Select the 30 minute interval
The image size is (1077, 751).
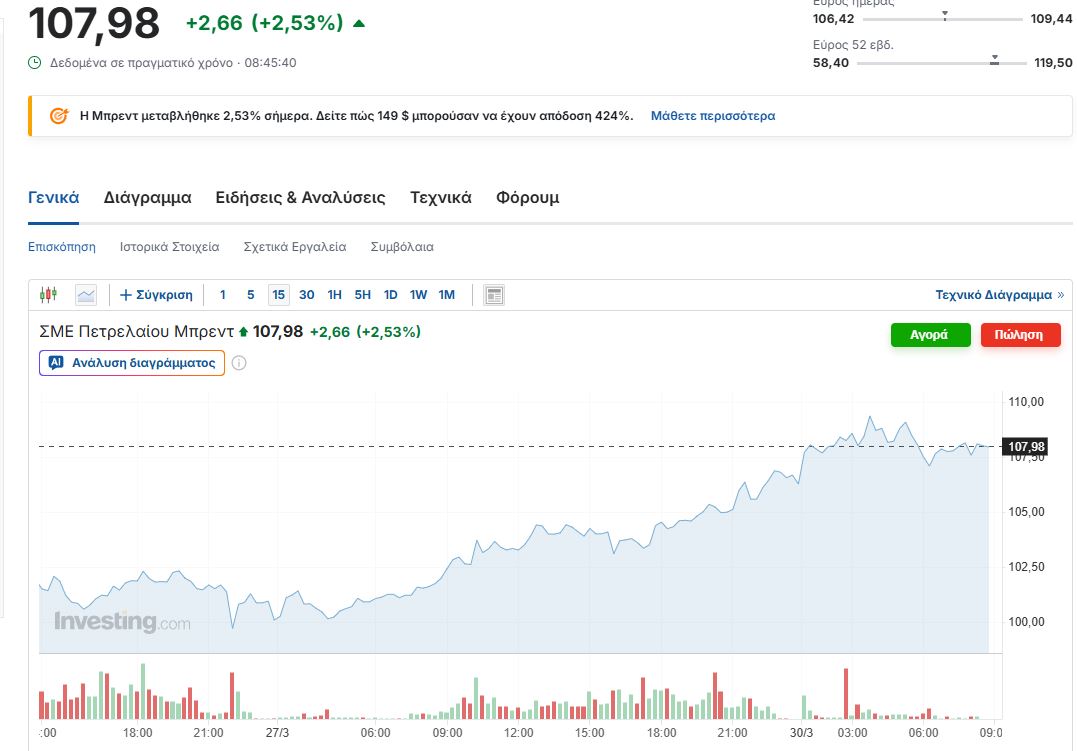tap(307, 295)
